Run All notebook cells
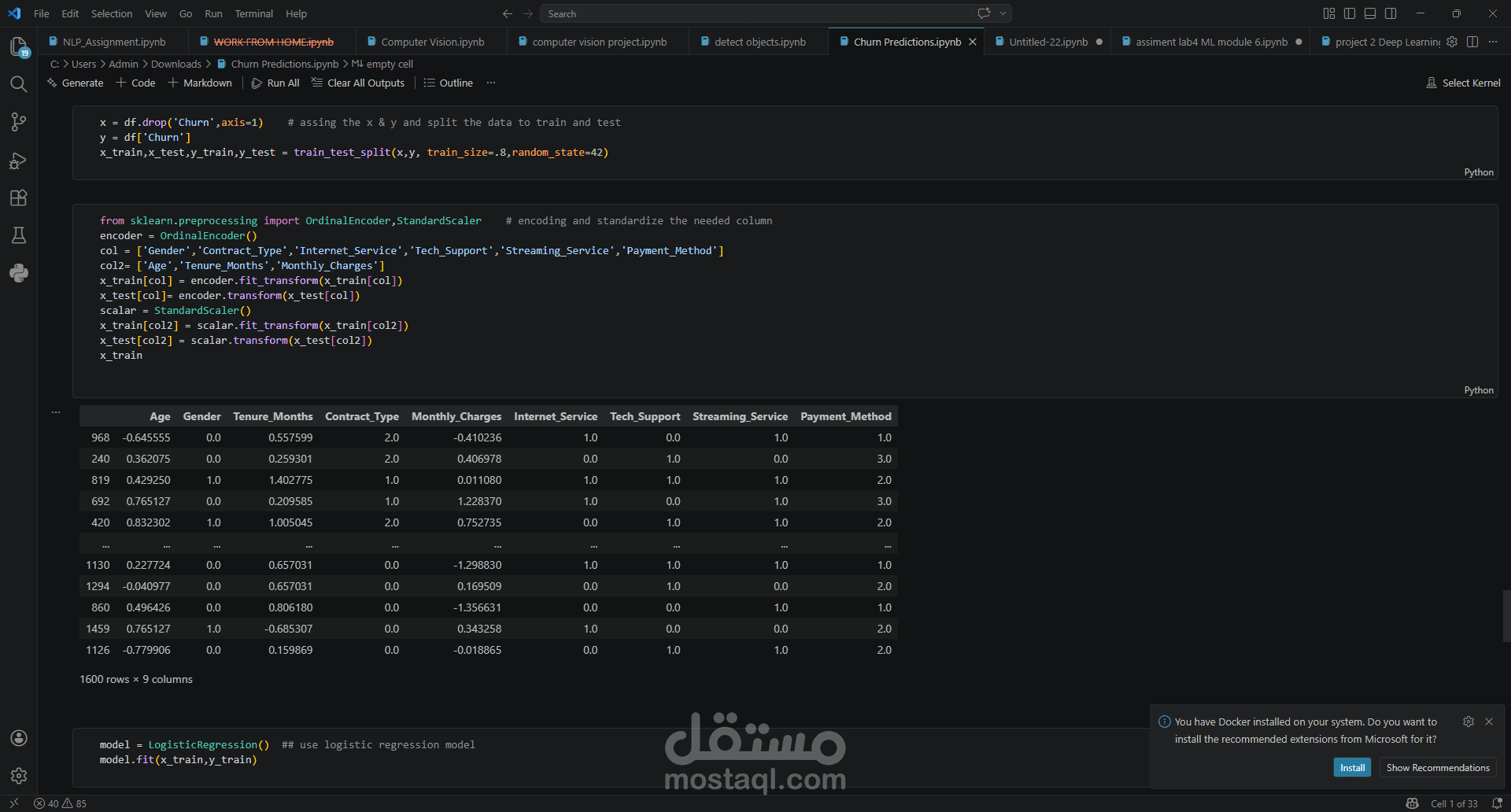The height and width of the screenshot is (812, 1511). coord(275,83)
